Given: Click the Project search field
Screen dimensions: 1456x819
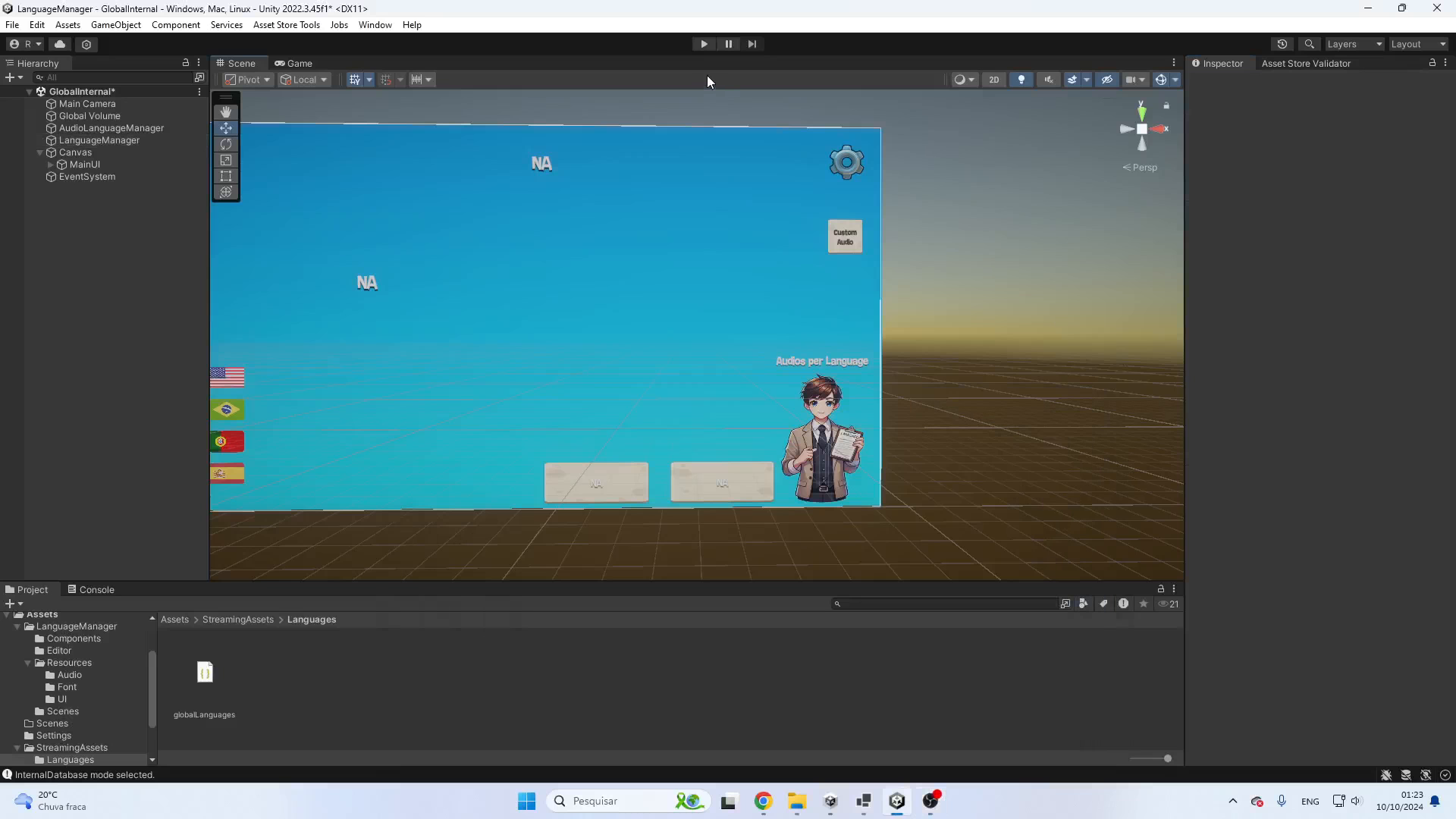Looking at the screenshot, I should (x=944, y=604).
